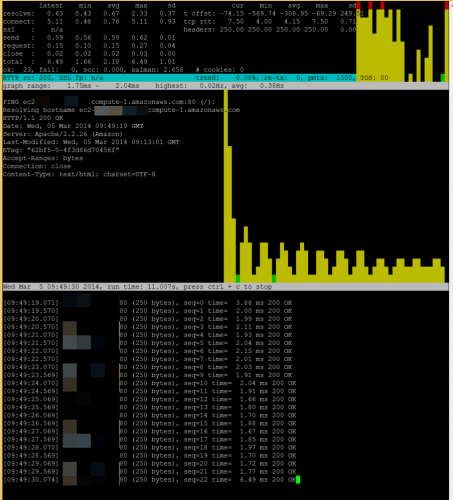Image resolution: width=453 pixels, height=500 pixels.
Task: Select the Content-Type: text/html line
Action: point(79,174)
